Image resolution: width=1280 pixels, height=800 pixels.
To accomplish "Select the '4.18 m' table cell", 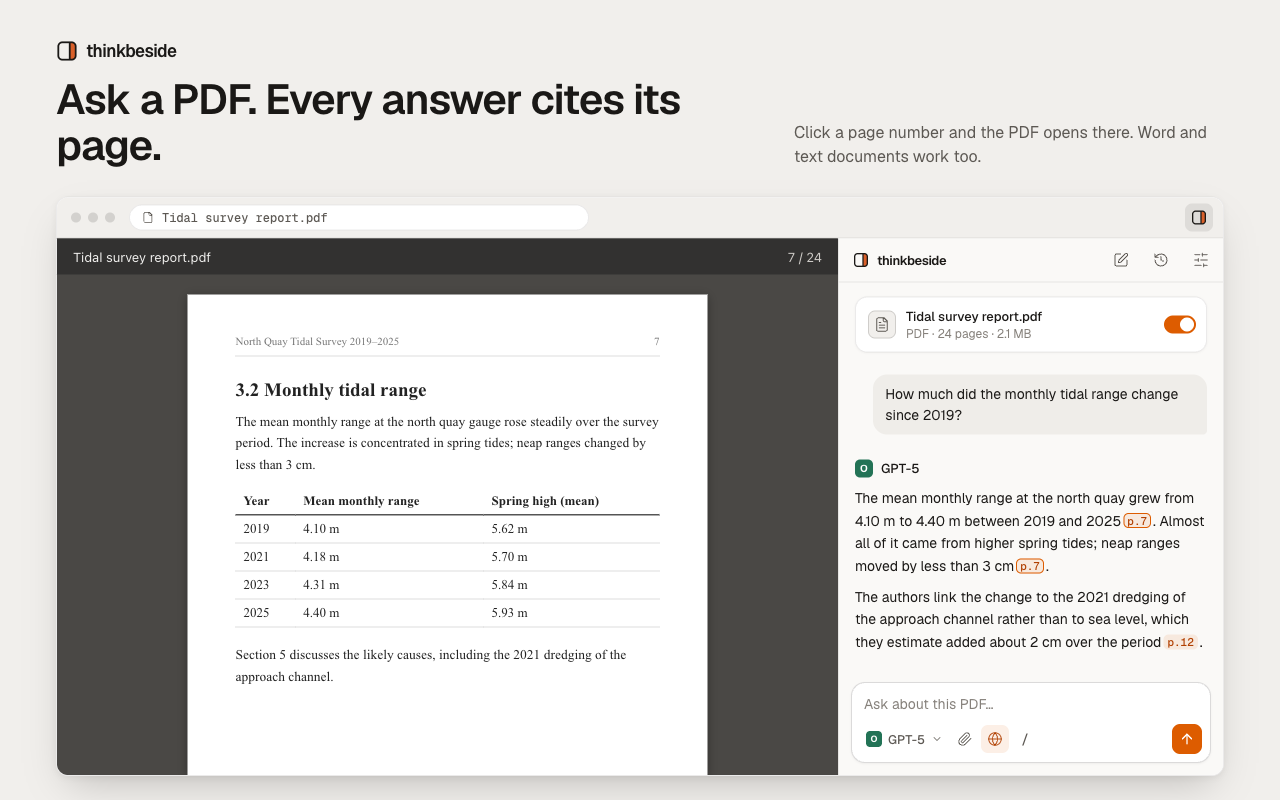I will point(321,557).
